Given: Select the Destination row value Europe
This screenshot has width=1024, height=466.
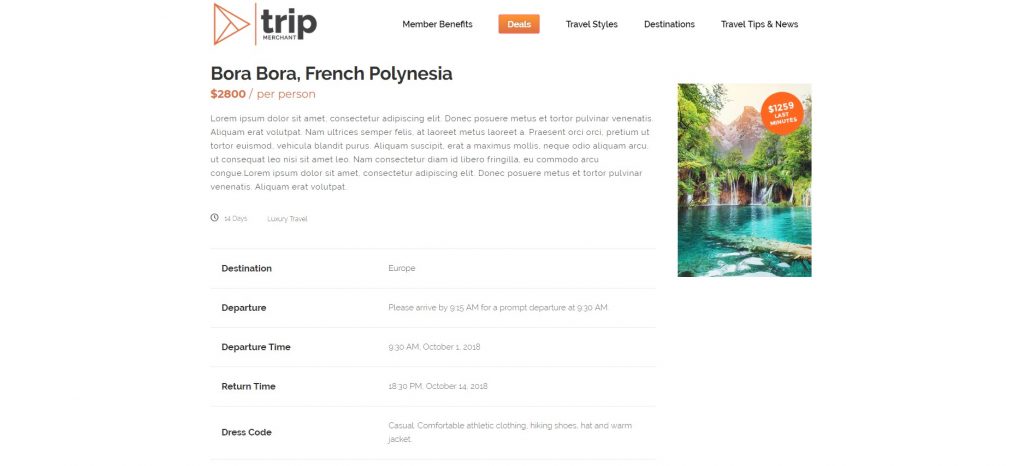Looking at the screenshot, I should [x=402, y=268].
